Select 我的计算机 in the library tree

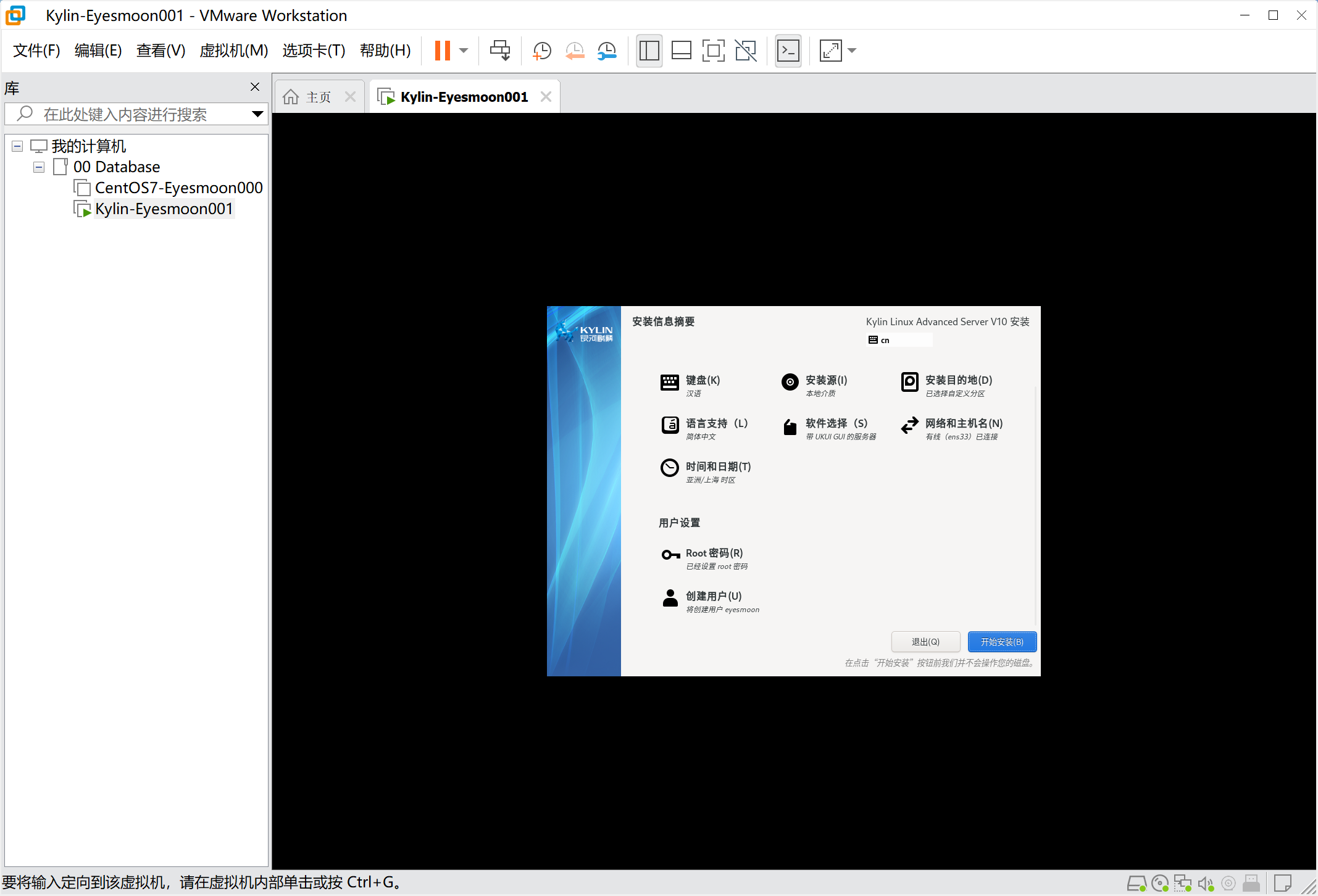[x=89, y=146]
